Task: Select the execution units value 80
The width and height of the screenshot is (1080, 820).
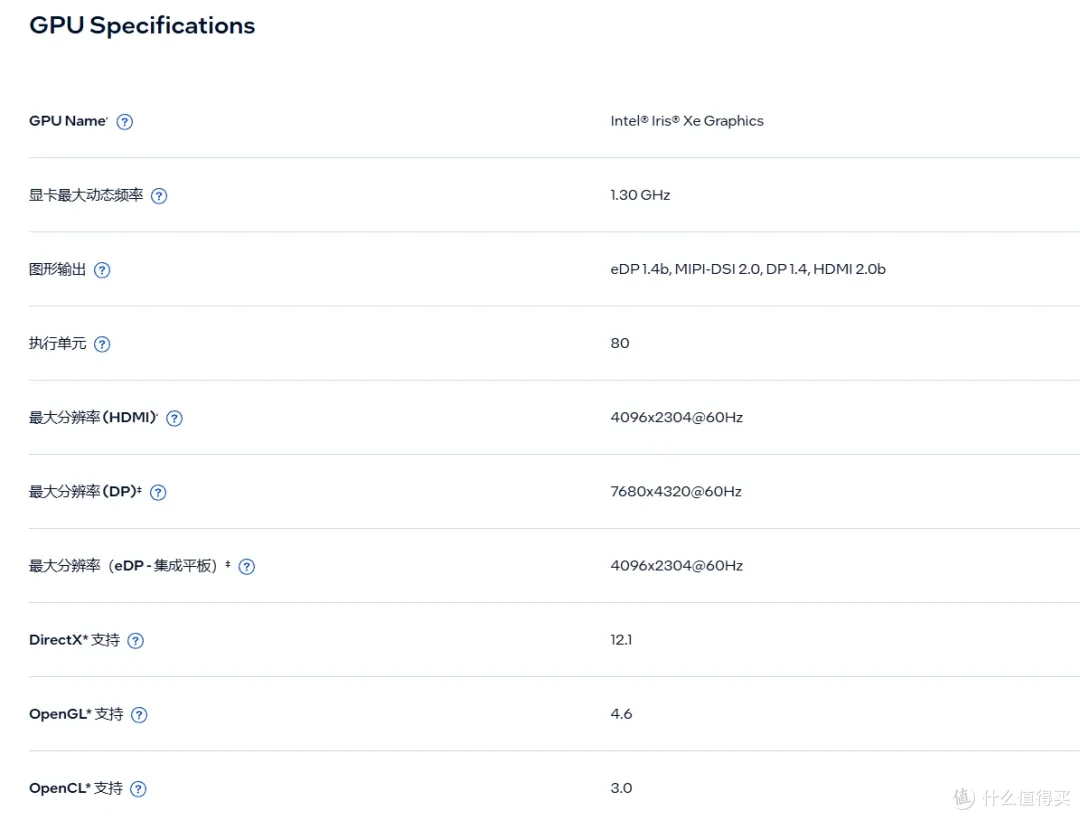Action: tap(620, 344)
